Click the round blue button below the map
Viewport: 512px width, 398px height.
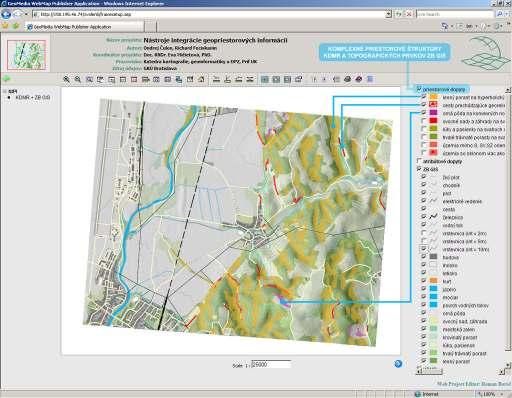click(x=398, y=364)
